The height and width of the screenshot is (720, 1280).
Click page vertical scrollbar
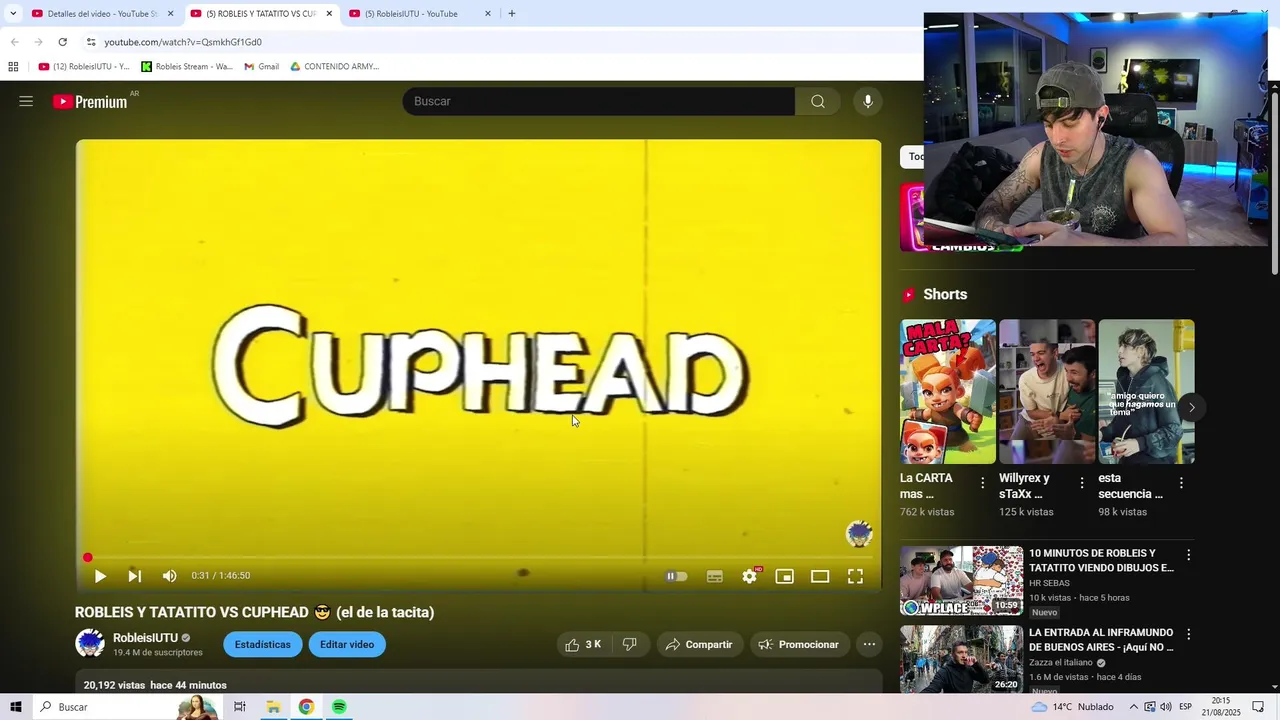1275,183
